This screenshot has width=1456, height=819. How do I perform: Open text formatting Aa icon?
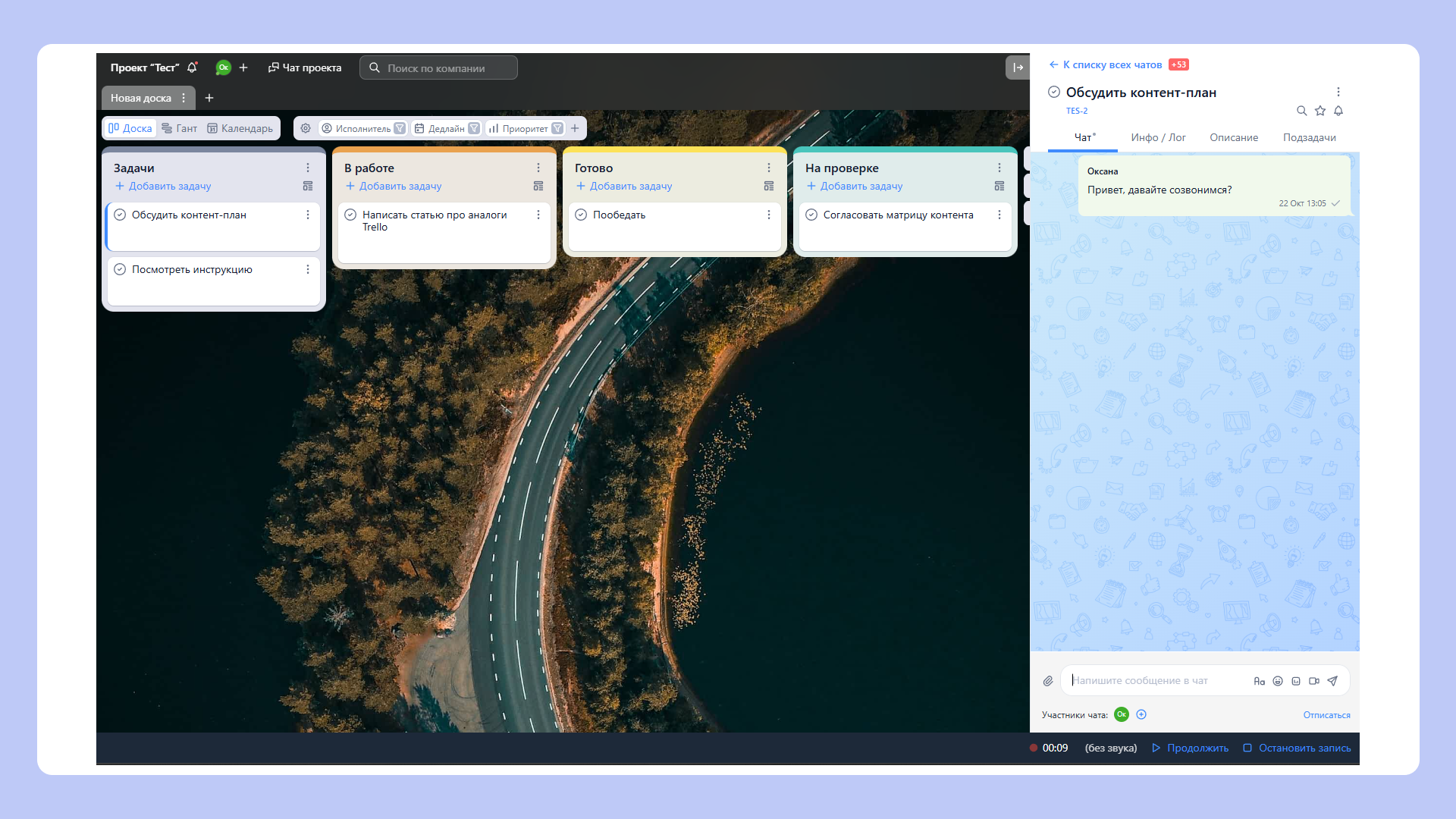click(1259, 681)
